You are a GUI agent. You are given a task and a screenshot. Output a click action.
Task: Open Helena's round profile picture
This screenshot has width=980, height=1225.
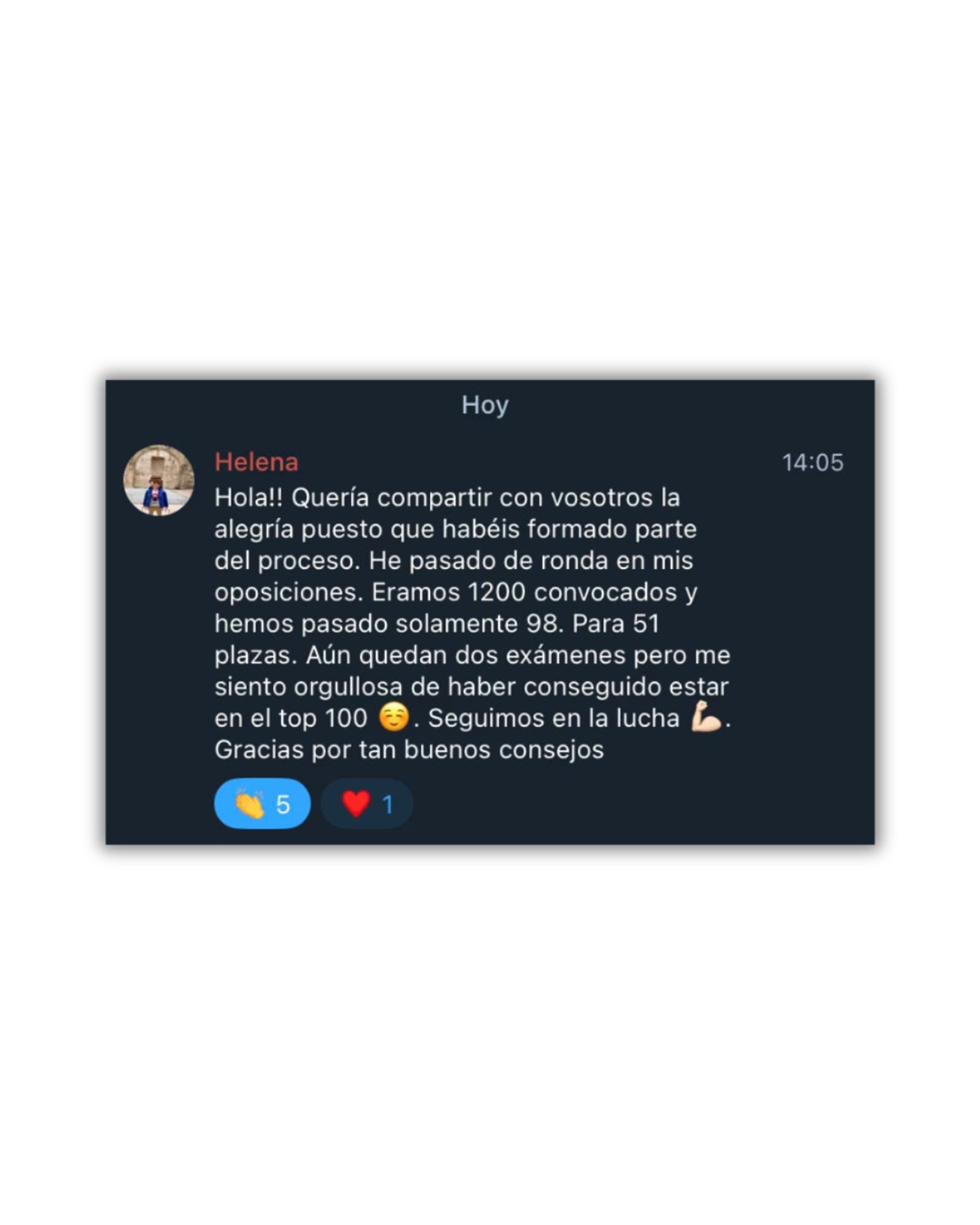pos(159,480)
